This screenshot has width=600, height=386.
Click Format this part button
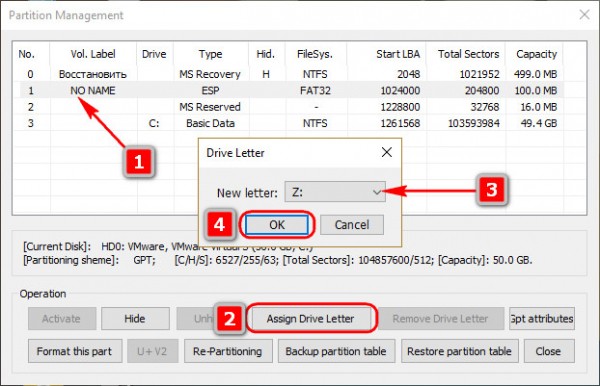click(75, 351)
